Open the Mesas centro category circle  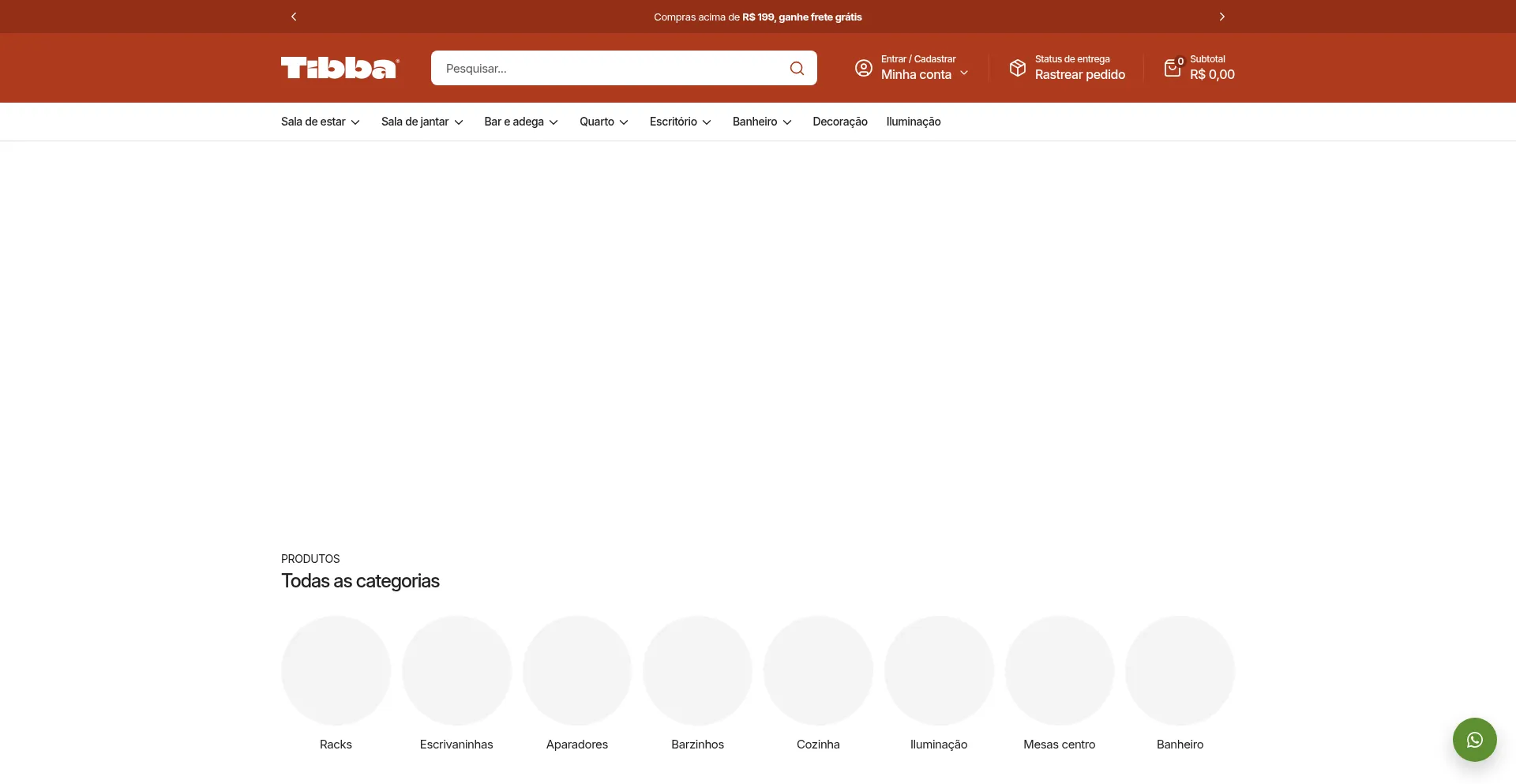pyautogui.click(x=1060, y=670)
